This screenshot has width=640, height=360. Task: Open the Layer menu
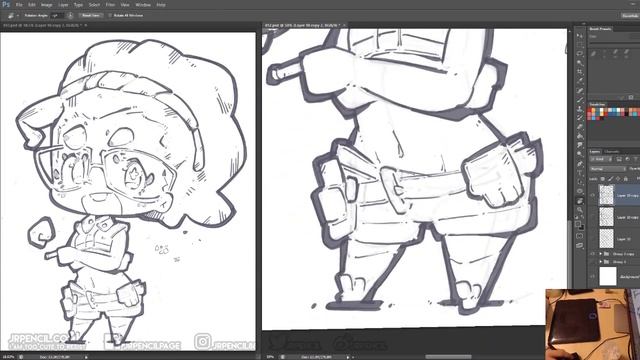63,5
